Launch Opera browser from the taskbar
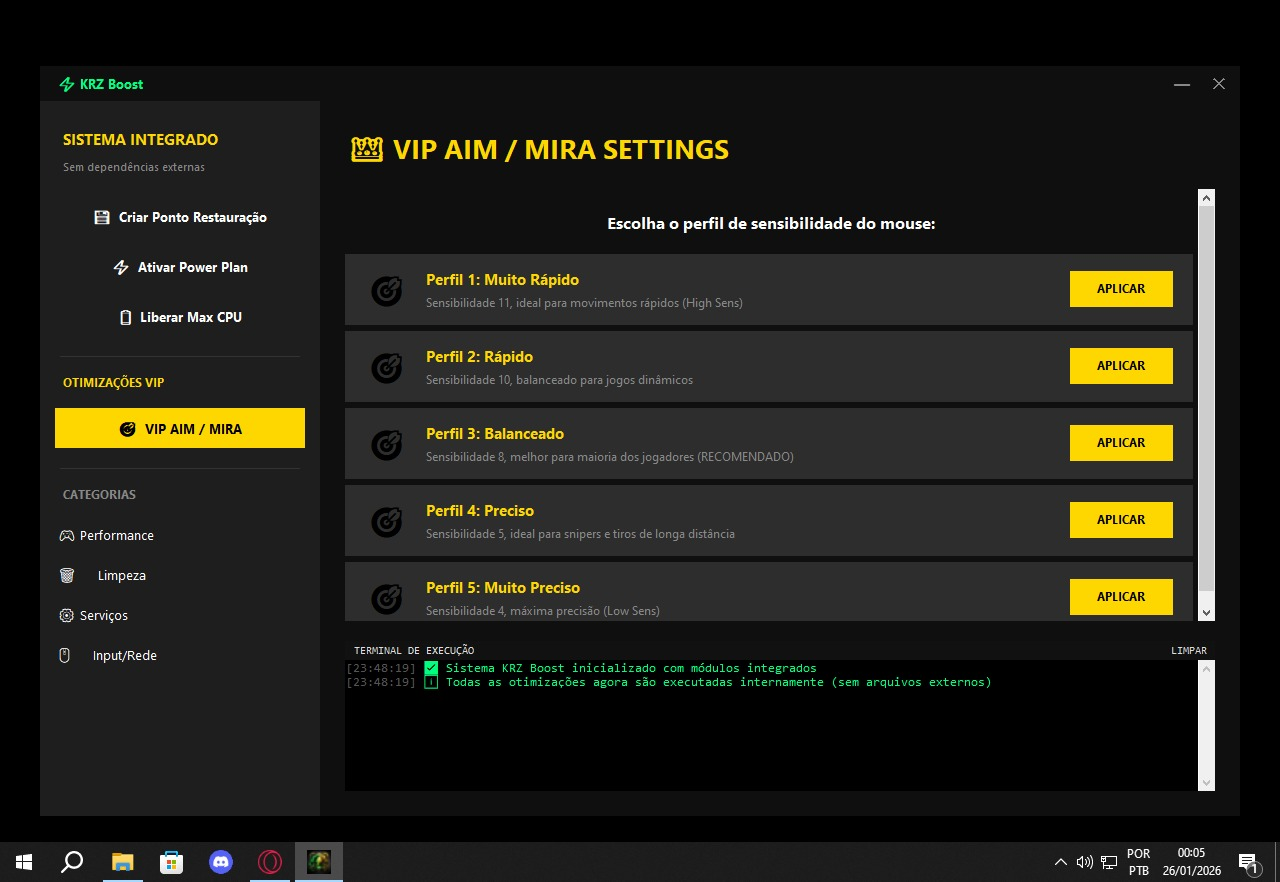This screenshot has height=882, width=1280. click(269, 862)
